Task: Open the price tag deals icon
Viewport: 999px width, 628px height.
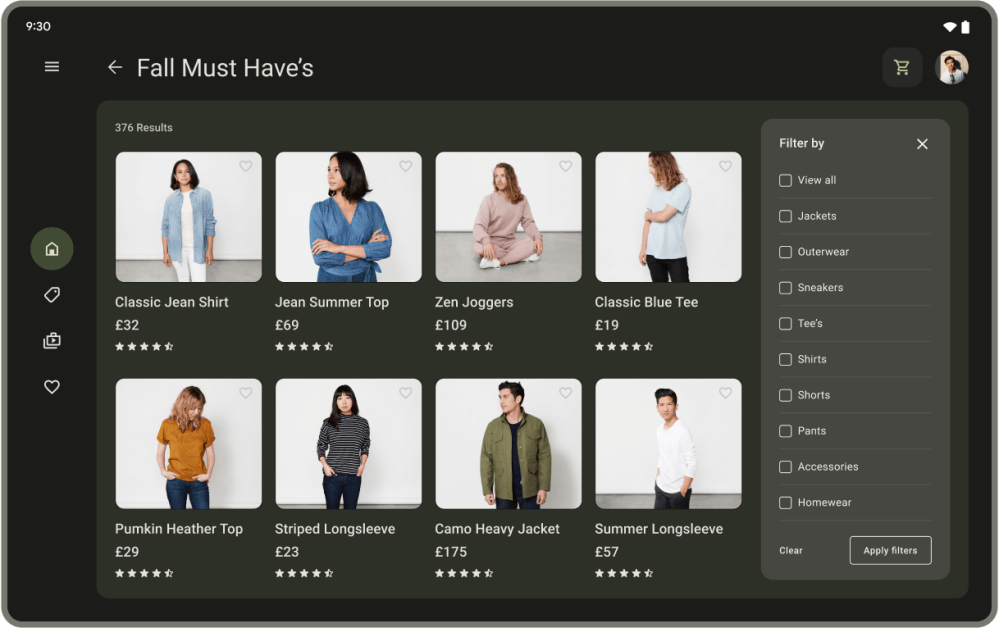Action: coord(52,295)
